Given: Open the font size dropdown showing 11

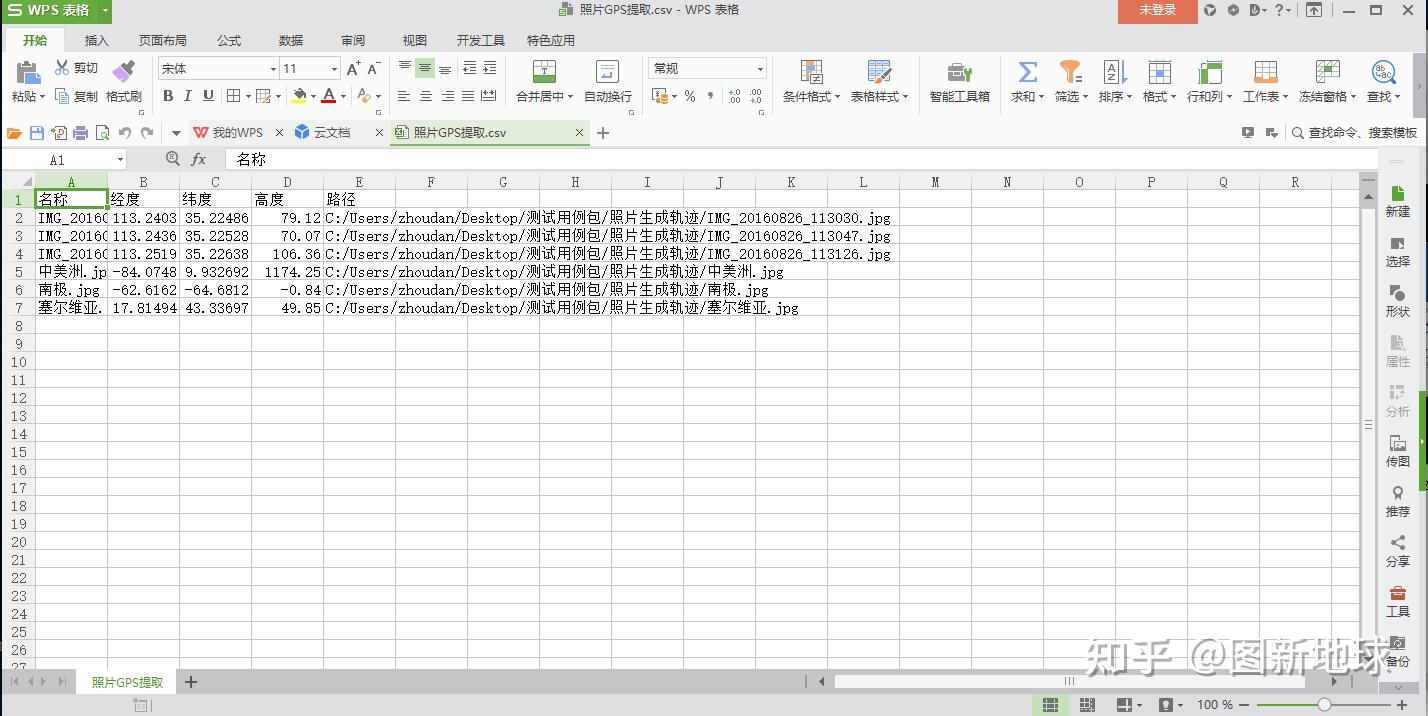Looking at the screenshot, I should pyautogui.click(x=334, y=69).
